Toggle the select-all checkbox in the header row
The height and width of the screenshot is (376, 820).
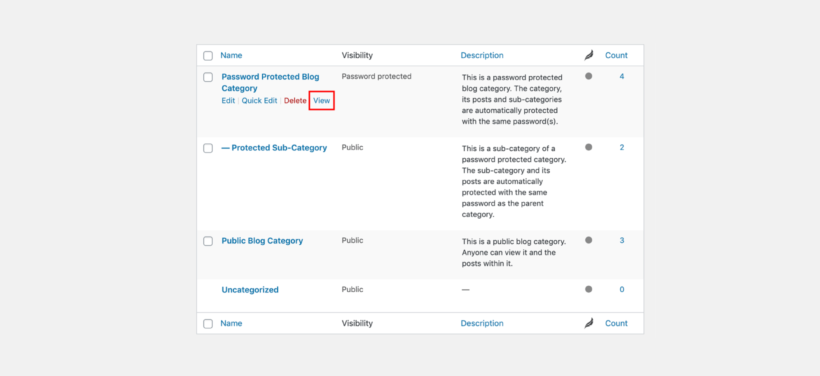pos(208,56)
